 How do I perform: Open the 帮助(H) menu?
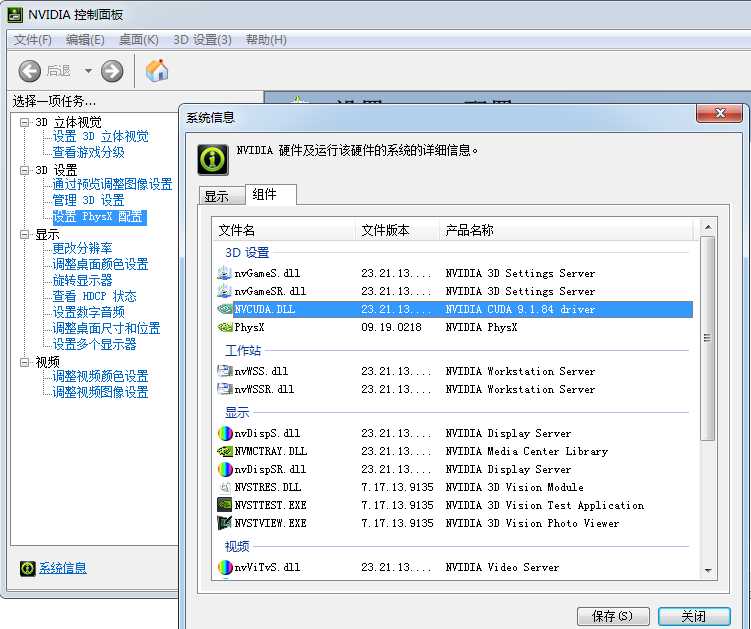266,40
